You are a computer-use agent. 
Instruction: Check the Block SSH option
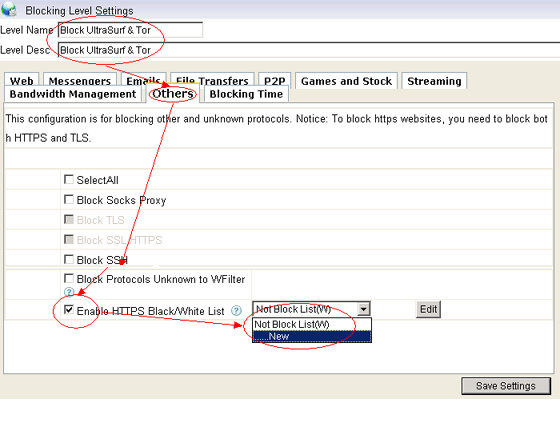pyautogui.click(x=69, y=259)
